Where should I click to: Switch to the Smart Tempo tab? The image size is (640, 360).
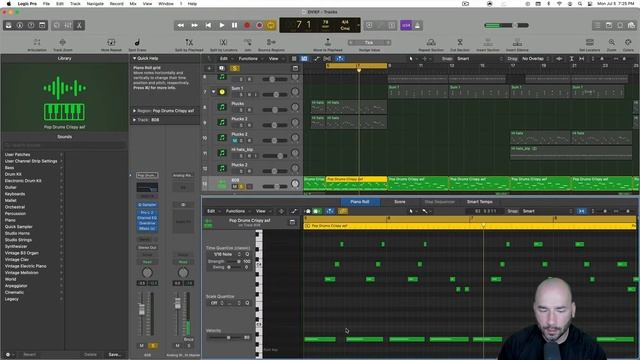tap(480, 202)
